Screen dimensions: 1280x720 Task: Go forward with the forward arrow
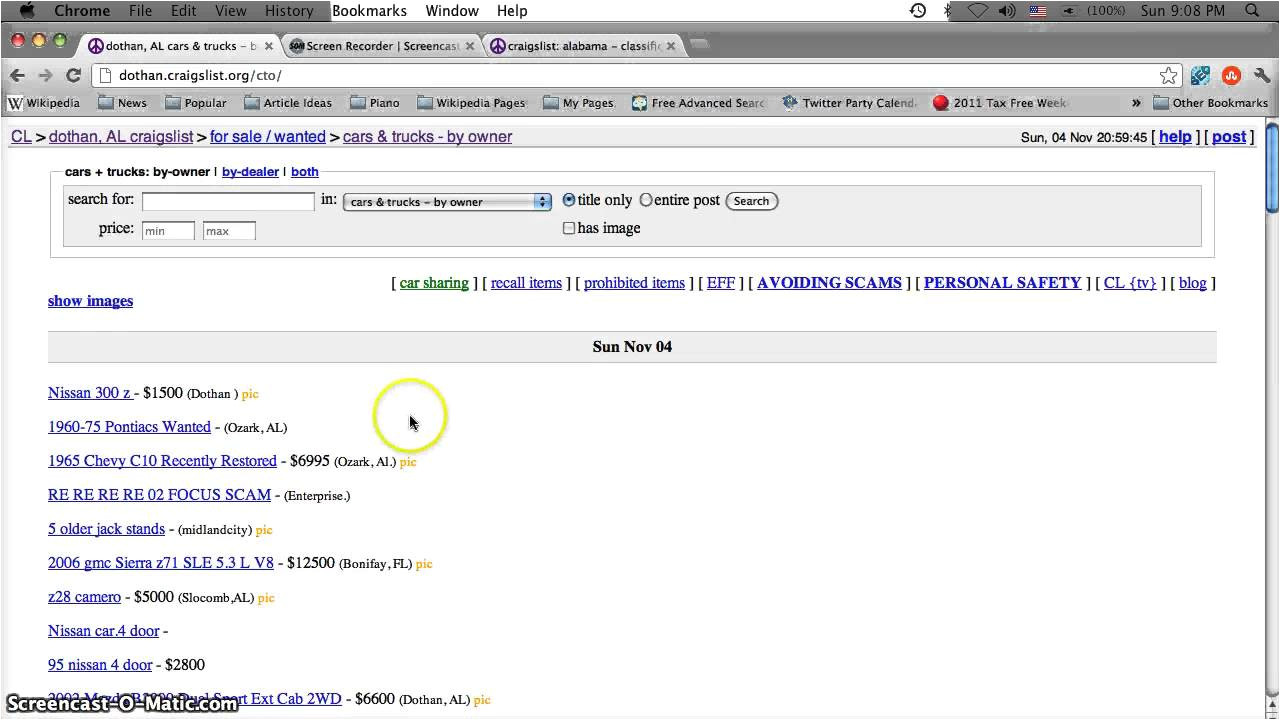pos(45,75)
